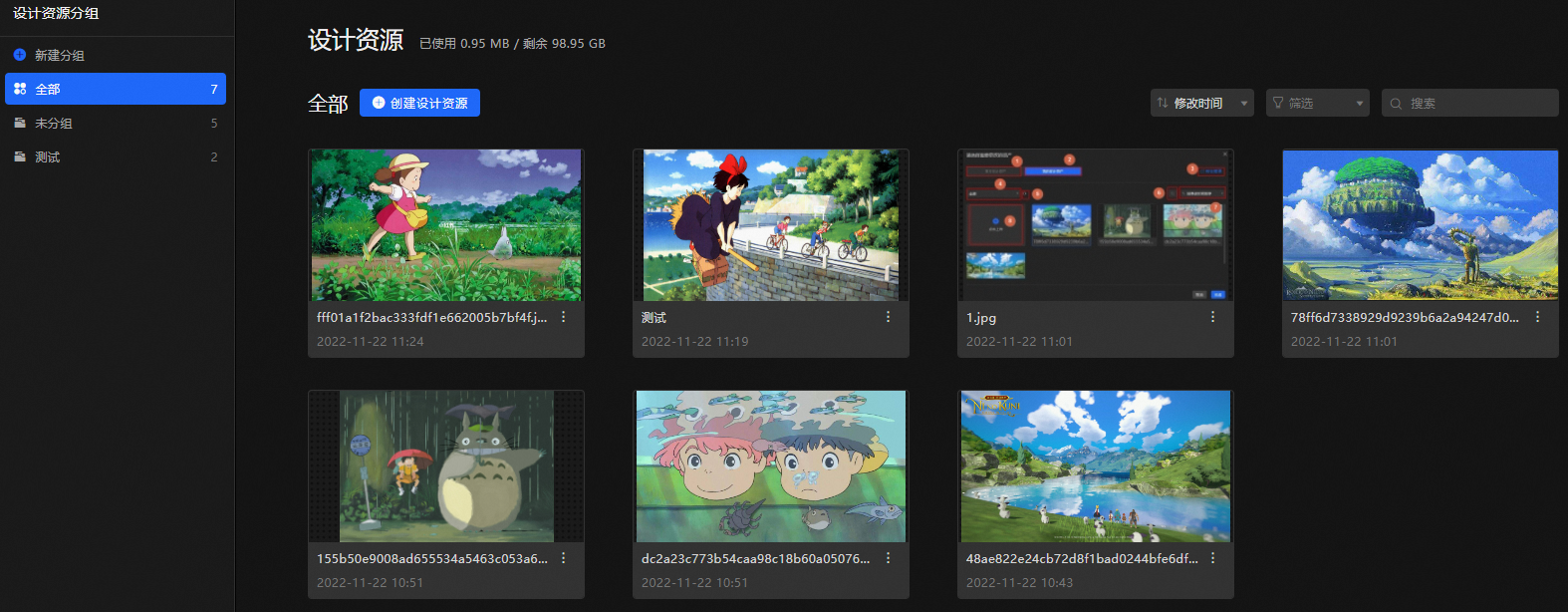Click the date 2022-11-22 11:19
Viewport: 1568px width, 612px height.
point(695,341)
